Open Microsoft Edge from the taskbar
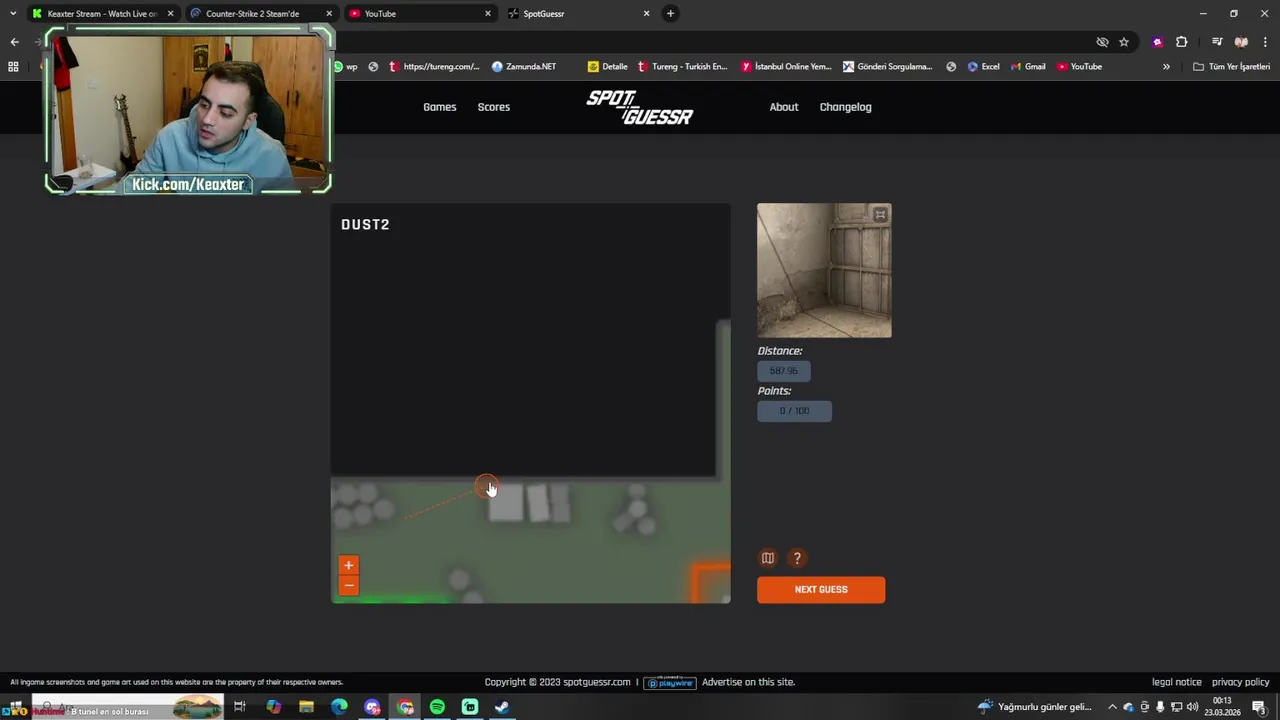This screenshot has width=1280, height=720. [x=339, y=707]
